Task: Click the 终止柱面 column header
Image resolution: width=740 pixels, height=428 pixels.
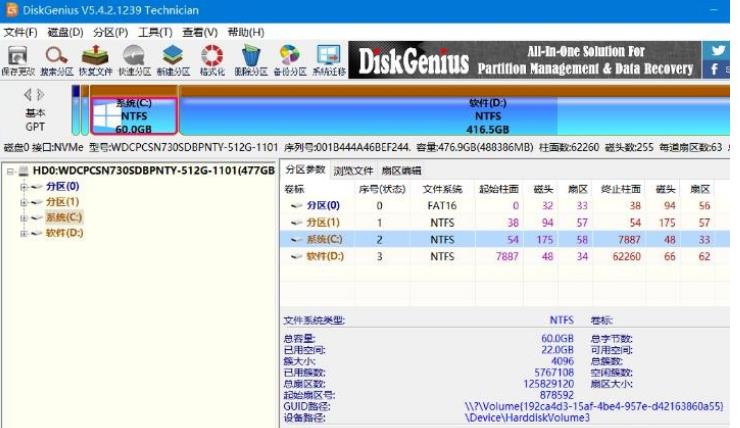Action: tap(621, 189)
